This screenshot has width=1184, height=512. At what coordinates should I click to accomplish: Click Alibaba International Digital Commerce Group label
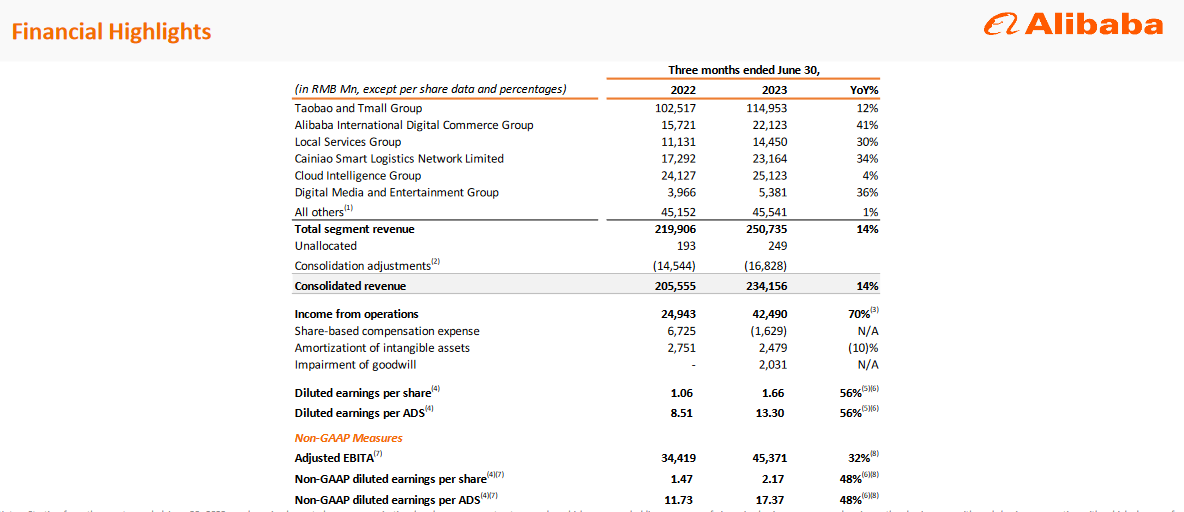click(x=415, y=125)
